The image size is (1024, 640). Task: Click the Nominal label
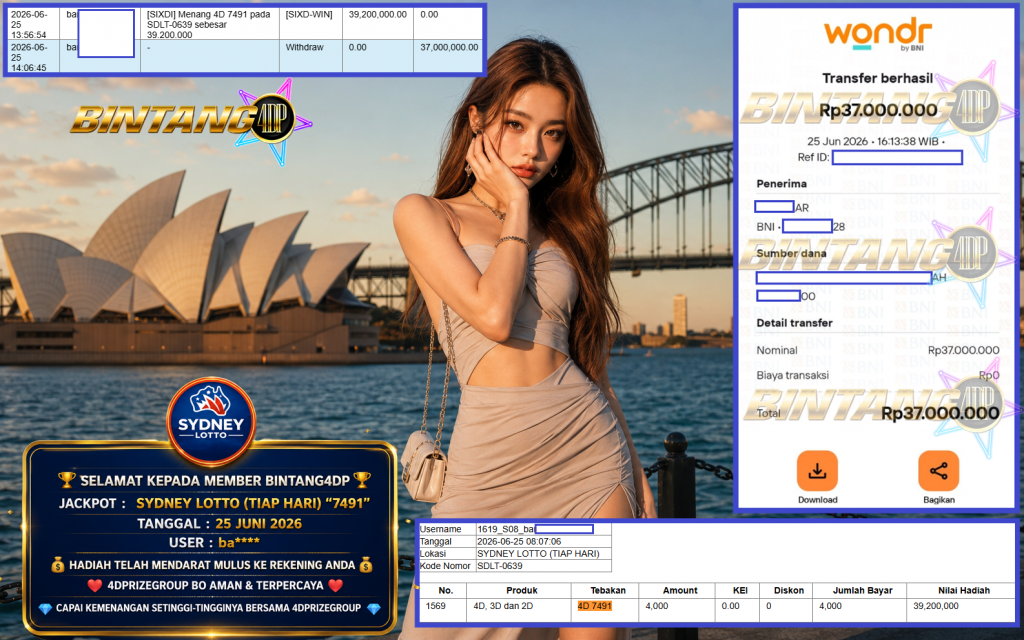pyautogui.click(x=776, y=350)
